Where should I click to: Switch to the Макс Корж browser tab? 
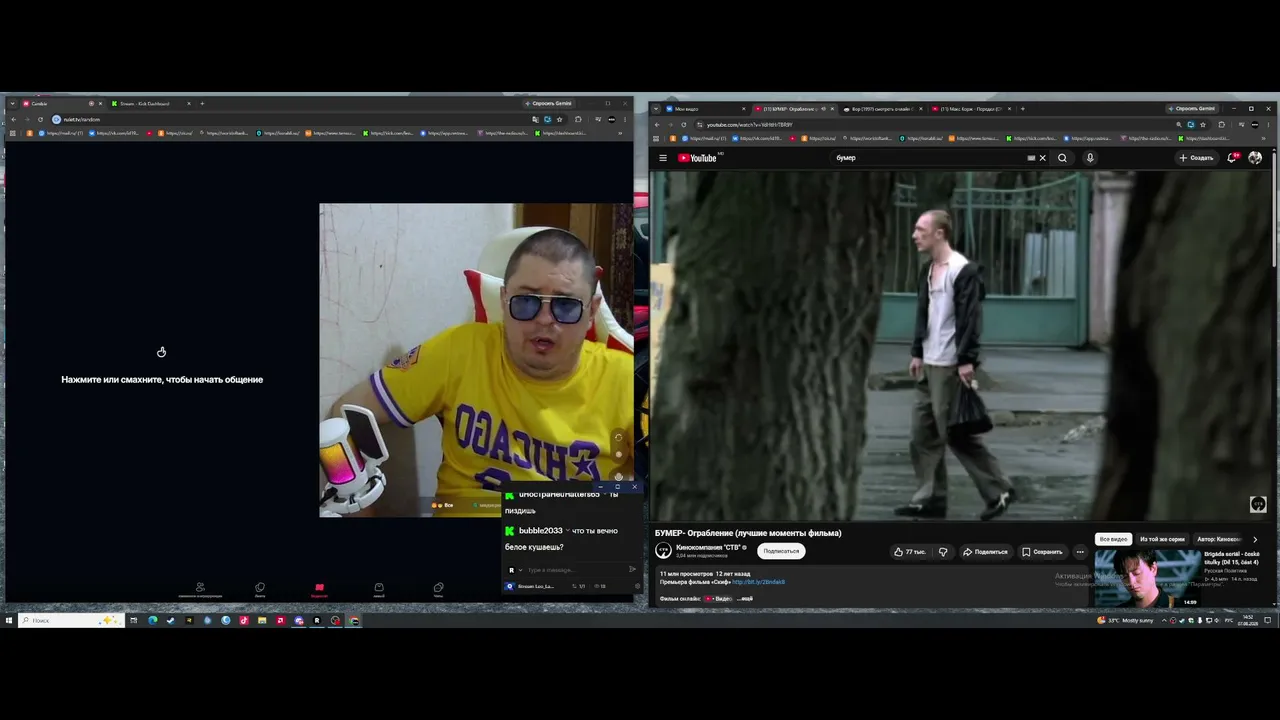(x=970, y=108)
